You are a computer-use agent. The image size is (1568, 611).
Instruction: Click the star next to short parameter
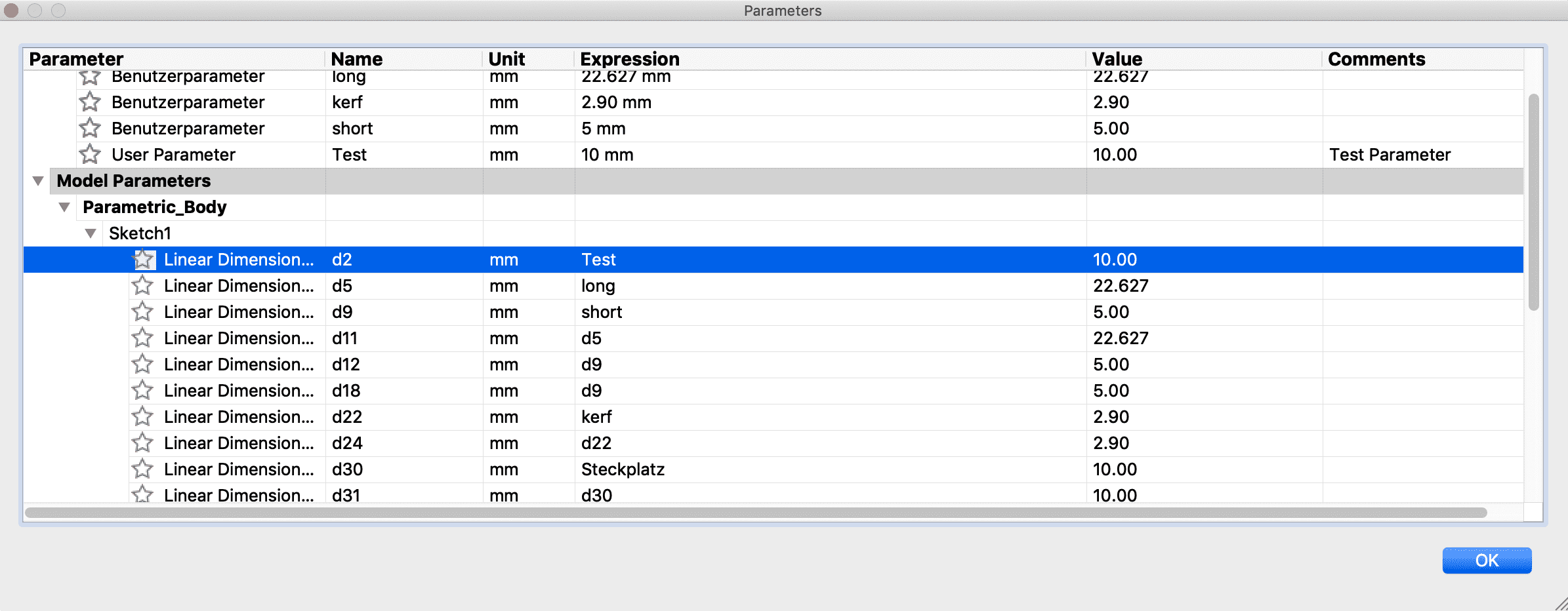tap(90, 128)
